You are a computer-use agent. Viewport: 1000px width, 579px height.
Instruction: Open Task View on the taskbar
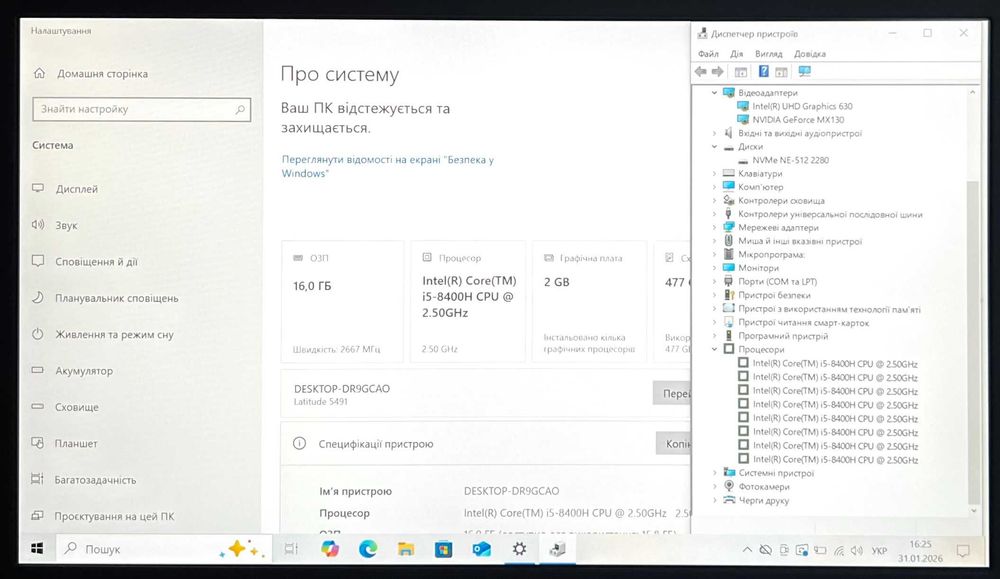point(291,548)
